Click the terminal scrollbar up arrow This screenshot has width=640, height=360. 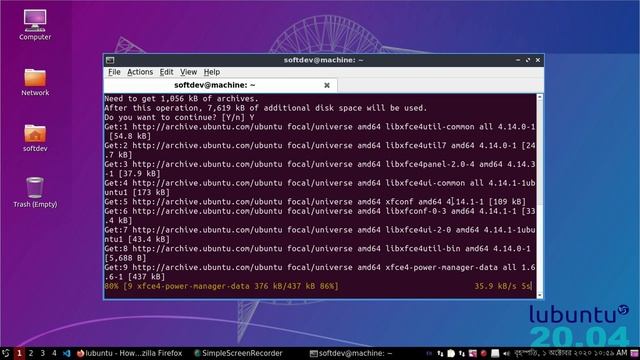coord(540,97)
